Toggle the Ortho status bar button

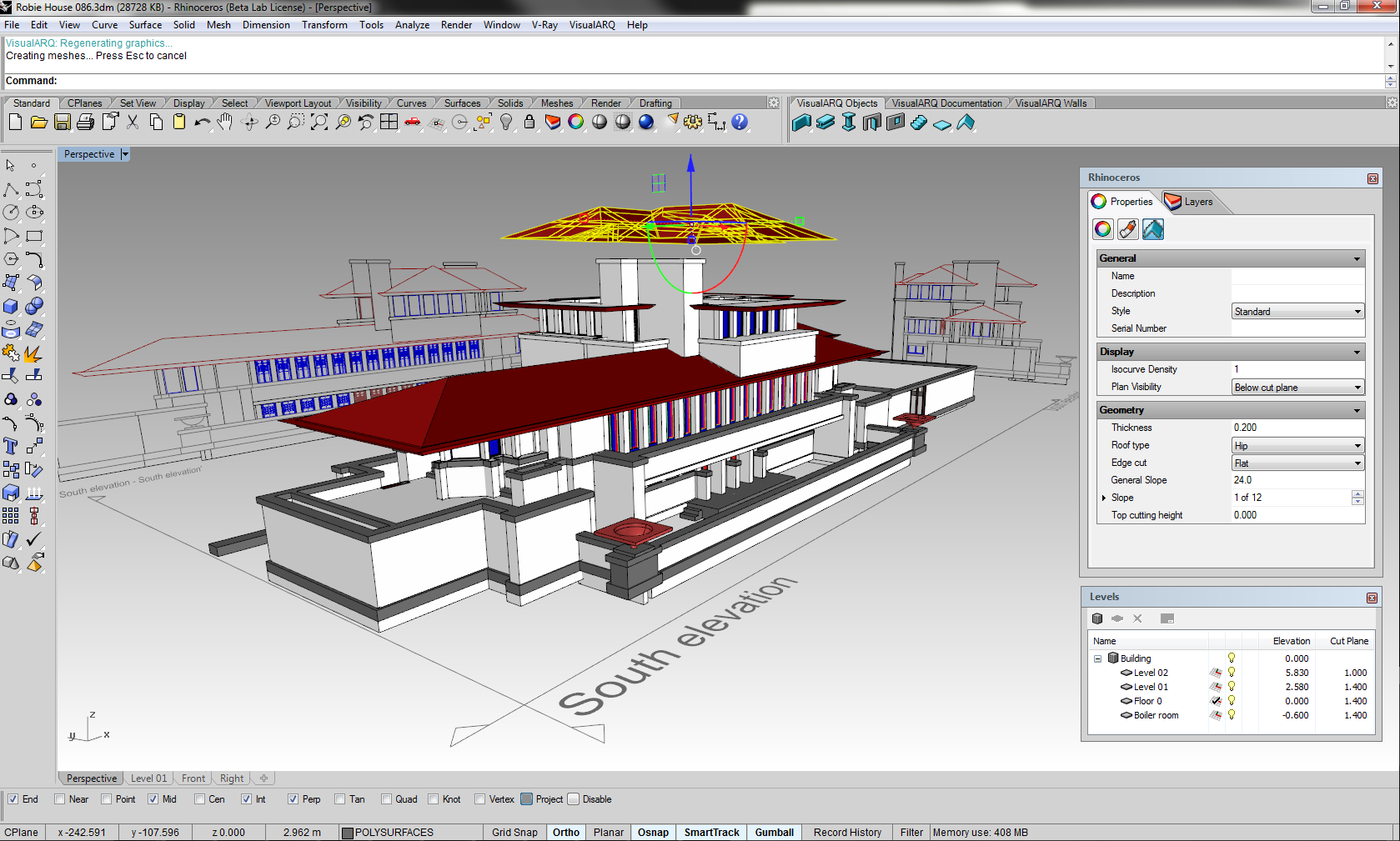pos(566,832)
